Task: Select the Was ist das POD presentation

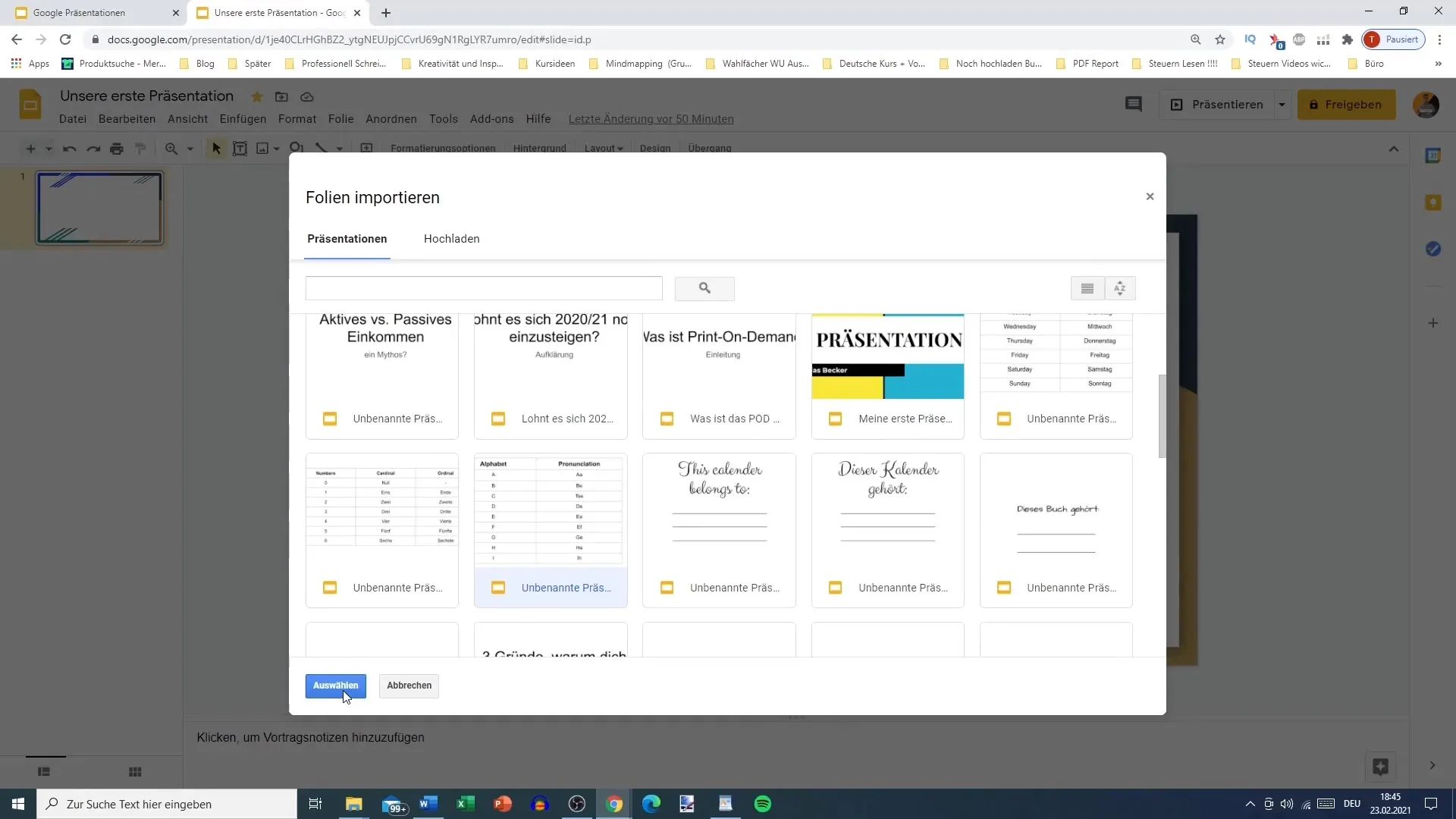Action: pos(719,376)
